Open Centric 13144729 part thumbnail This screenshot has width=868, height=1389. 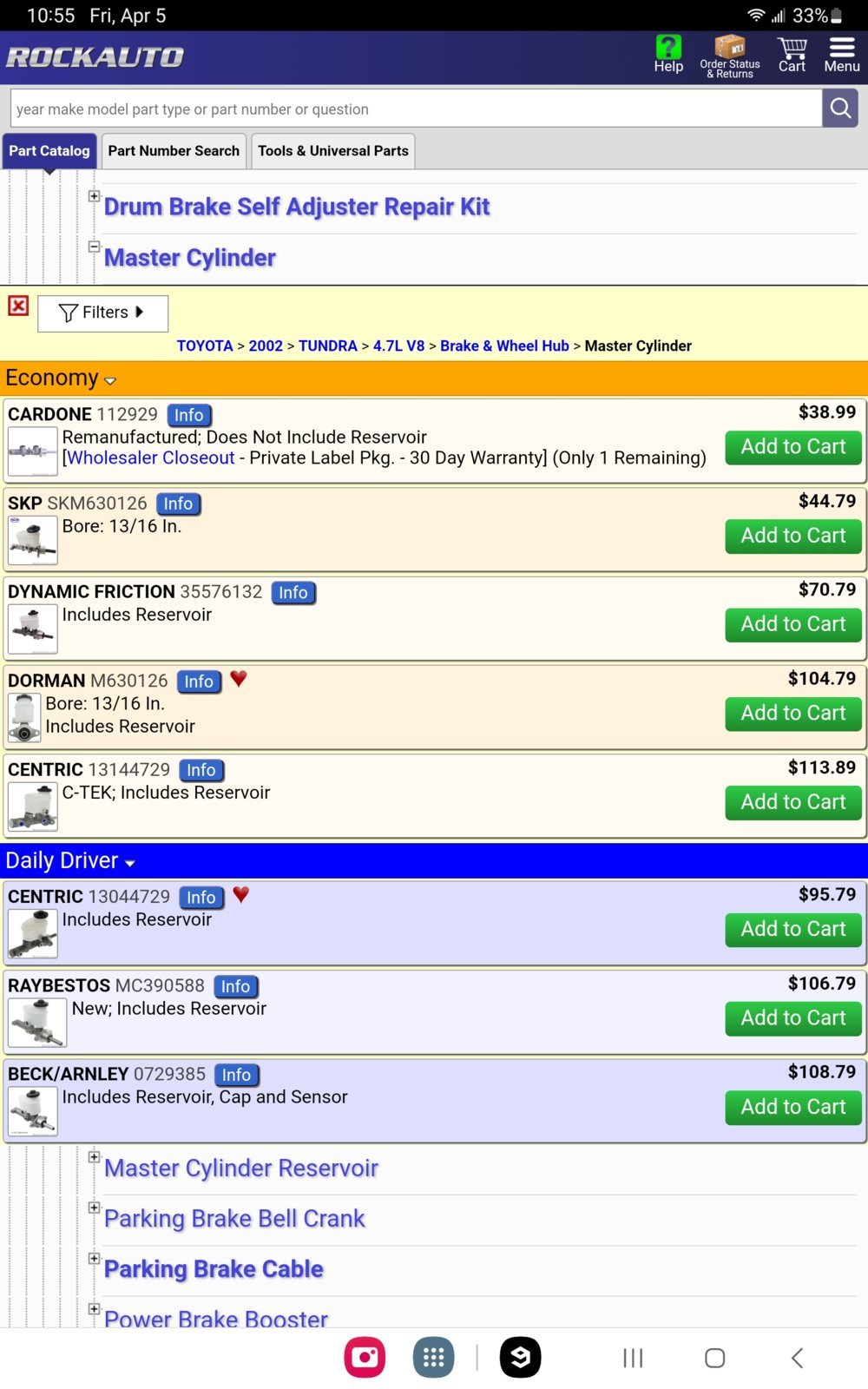pos(33,806)
